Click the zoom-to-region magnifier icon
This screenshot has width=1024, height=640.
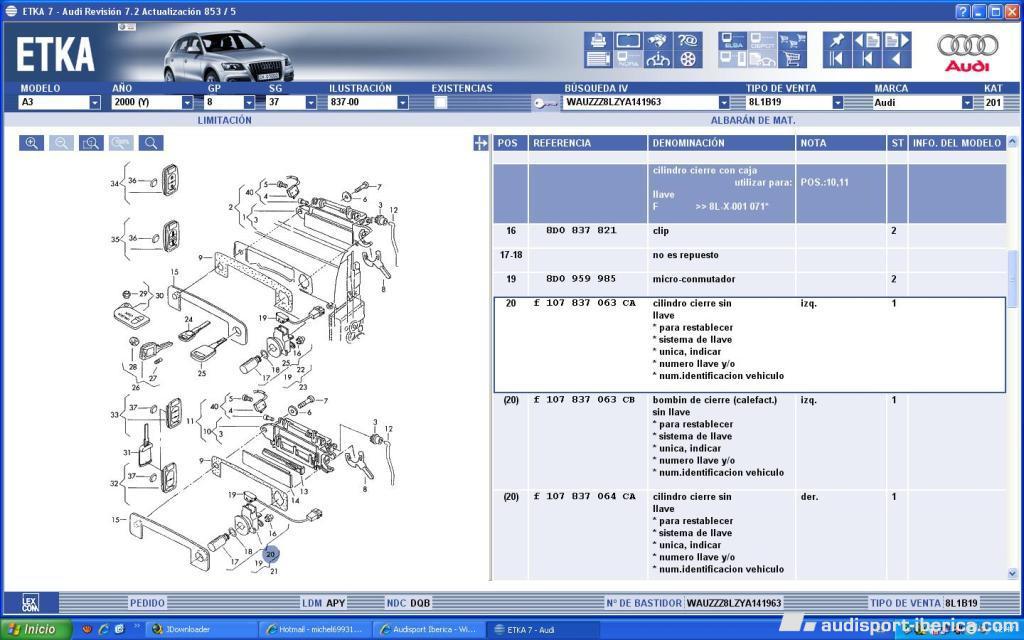(91, 143)
